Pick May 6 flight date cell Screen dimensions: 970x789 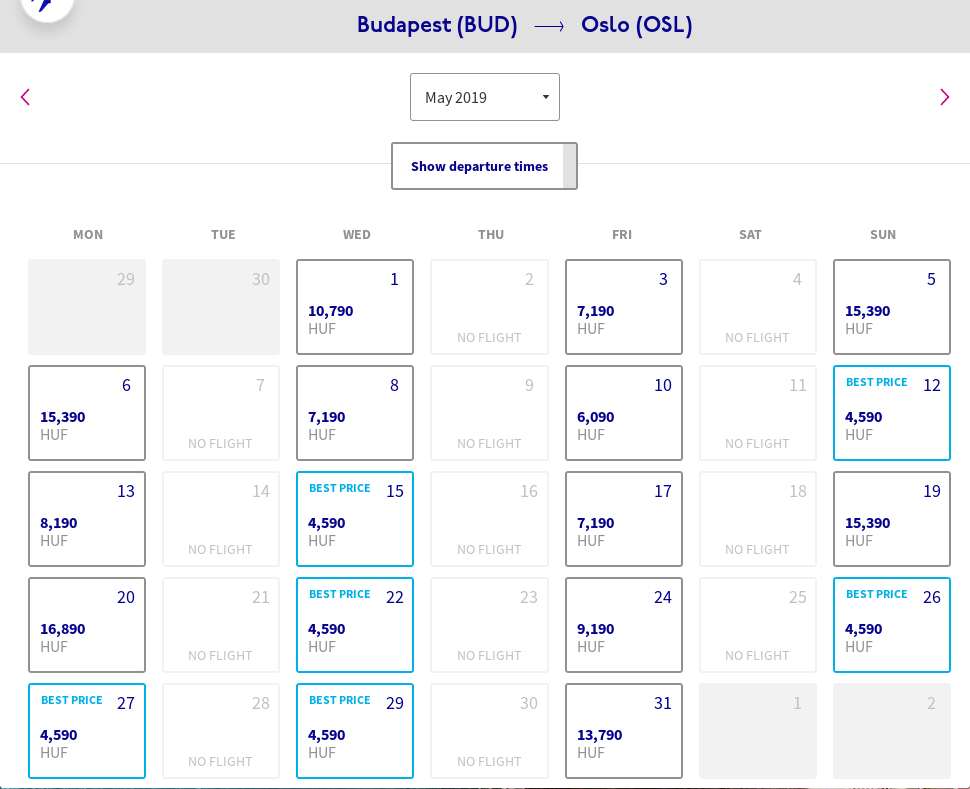tap(87, 413)
